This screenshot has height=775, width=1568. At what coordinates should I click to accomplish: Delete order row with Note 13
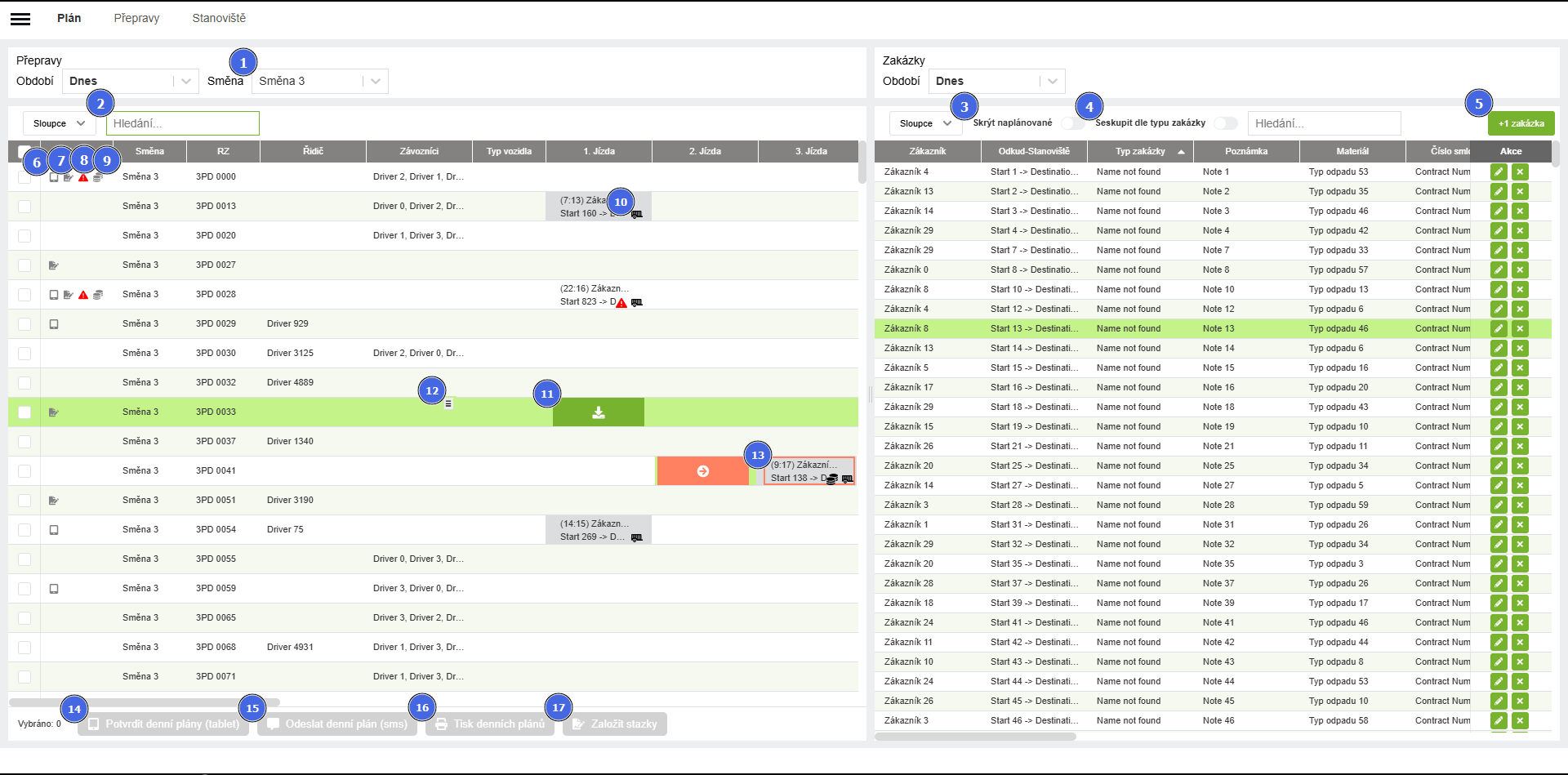point(1519,328)
